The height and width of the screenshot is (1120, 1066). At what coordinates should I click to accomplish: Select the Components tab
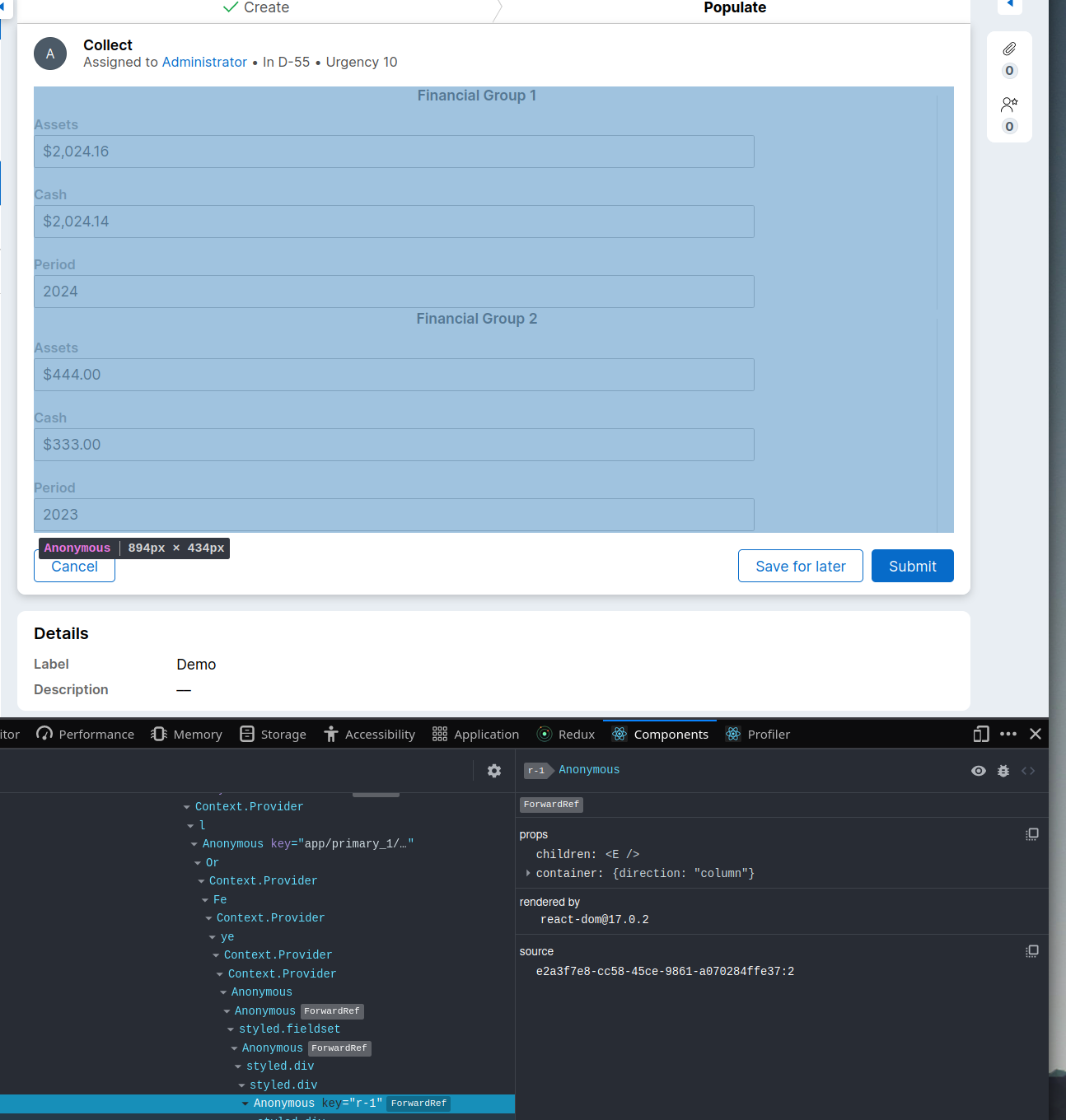(x=660, y=734)
